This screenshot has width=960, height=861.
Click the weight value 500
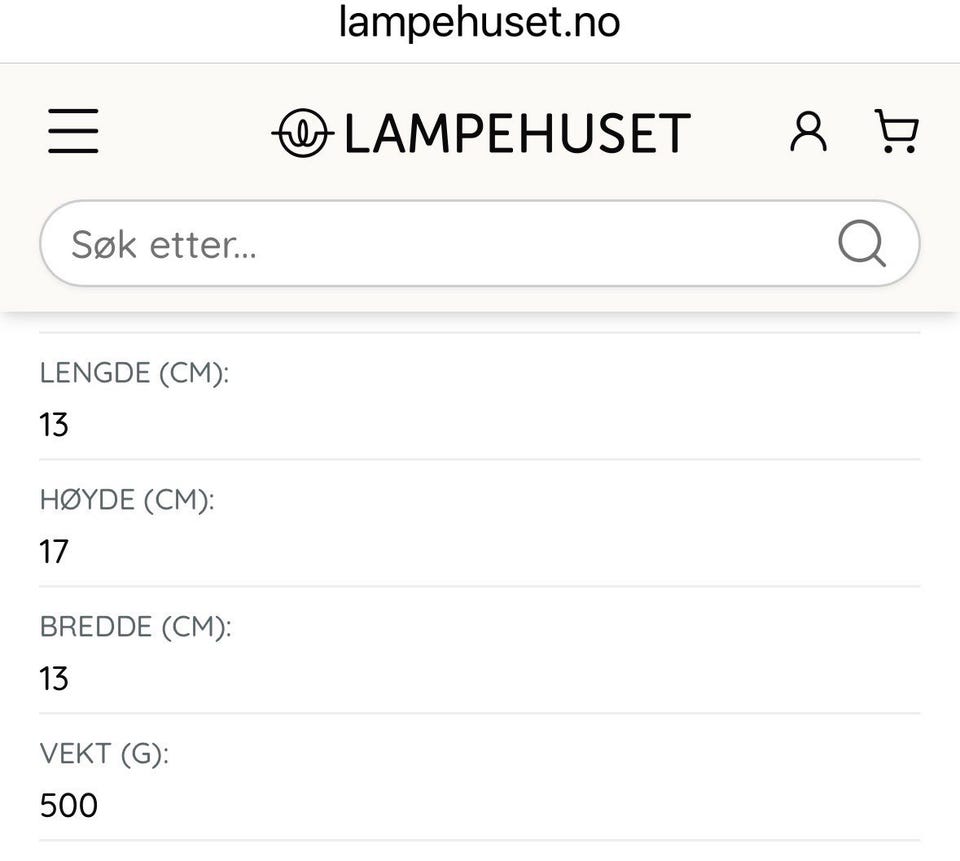point(69,805)
